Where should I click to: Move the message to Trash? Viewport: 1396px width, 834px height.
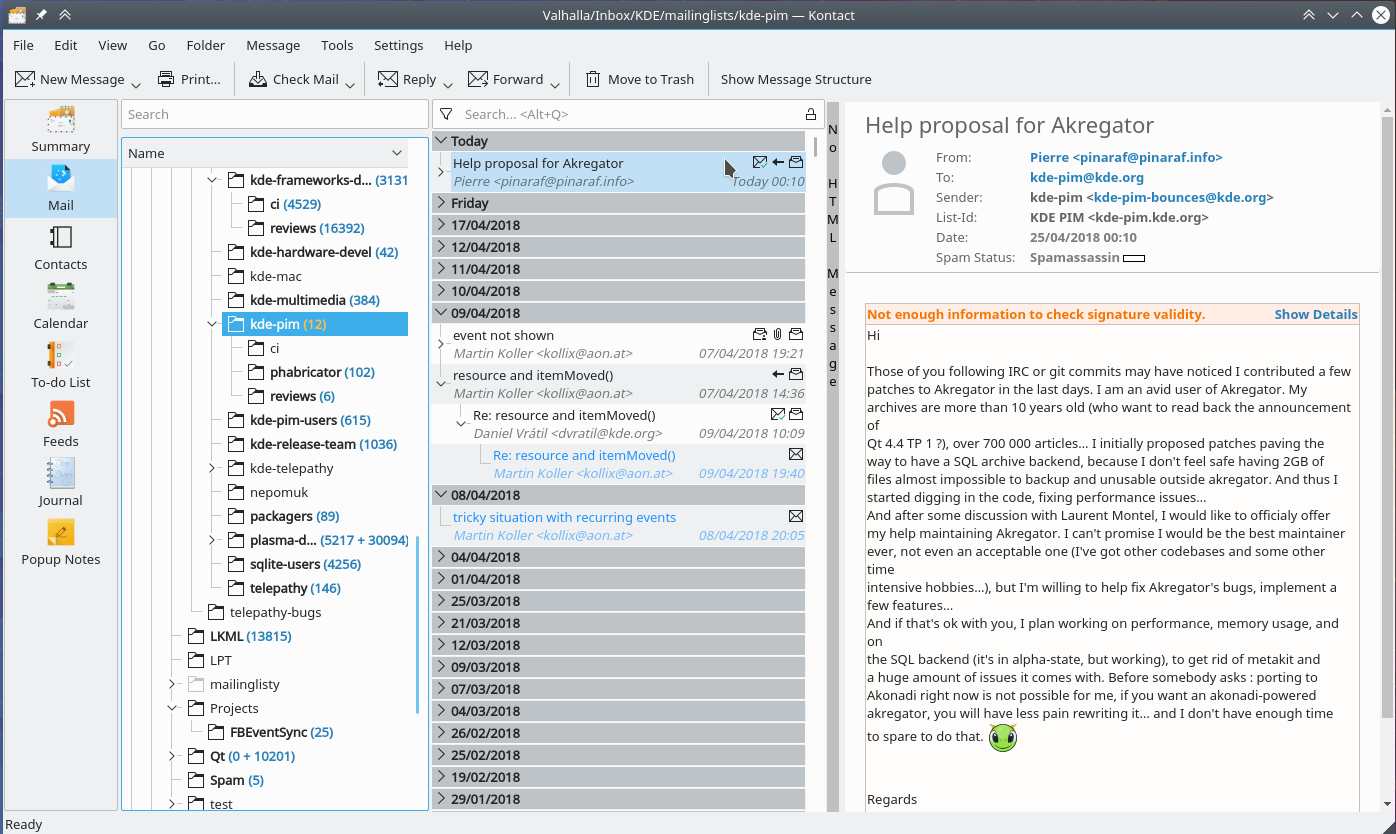coord(639,79)
